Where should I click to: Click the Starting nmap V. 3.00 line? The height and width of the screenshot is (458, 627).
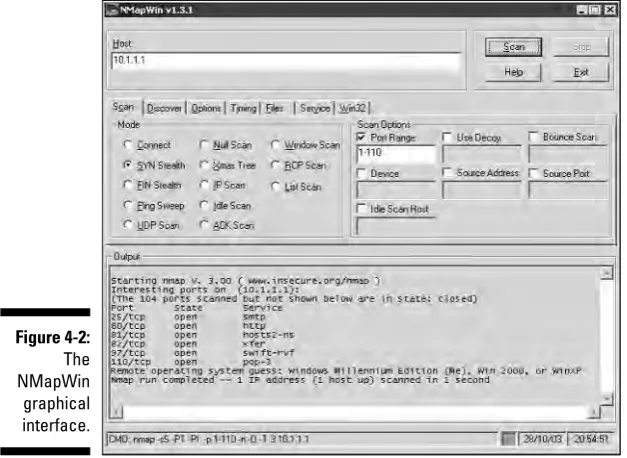click(246, 281)
